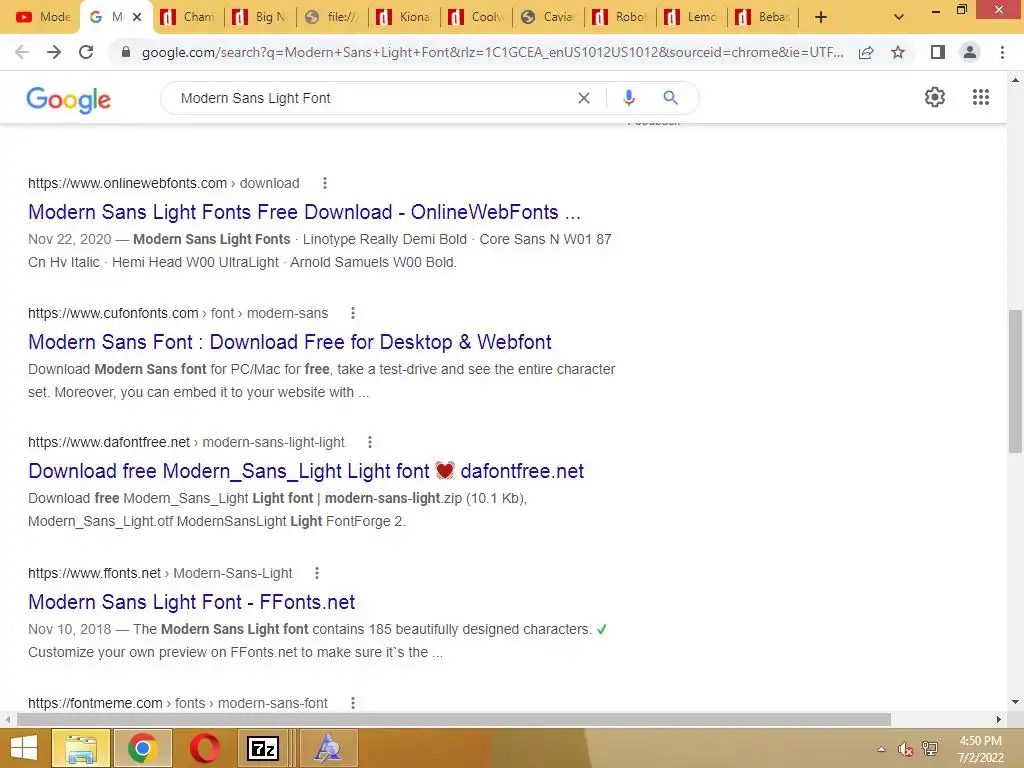Viewport: 1024px width, 768px height.
Task: Switch to the 'Bebas' tab
Action: (763, 17)
